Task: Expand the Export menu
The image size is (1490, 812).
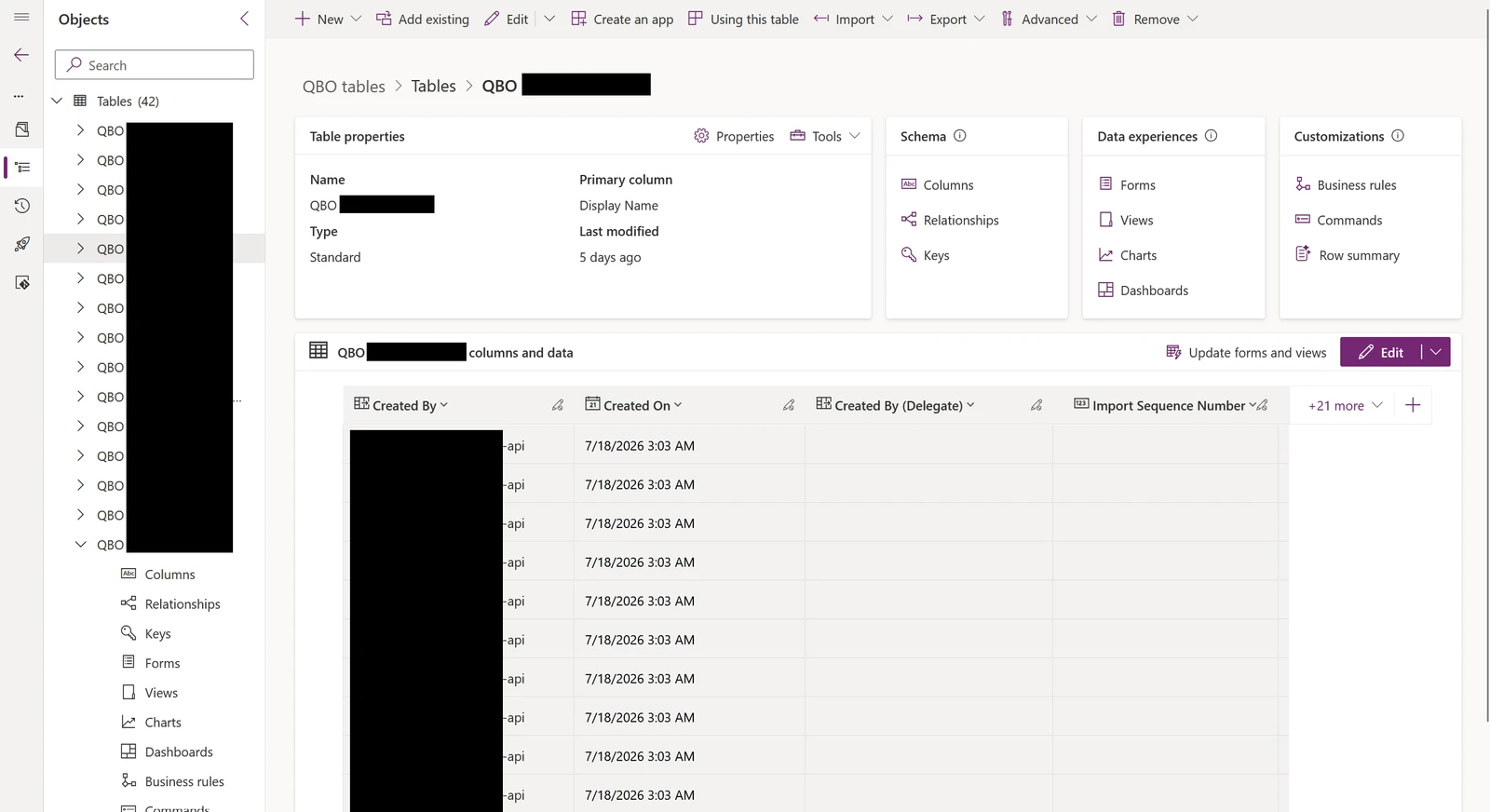Action: click(980, 19)
